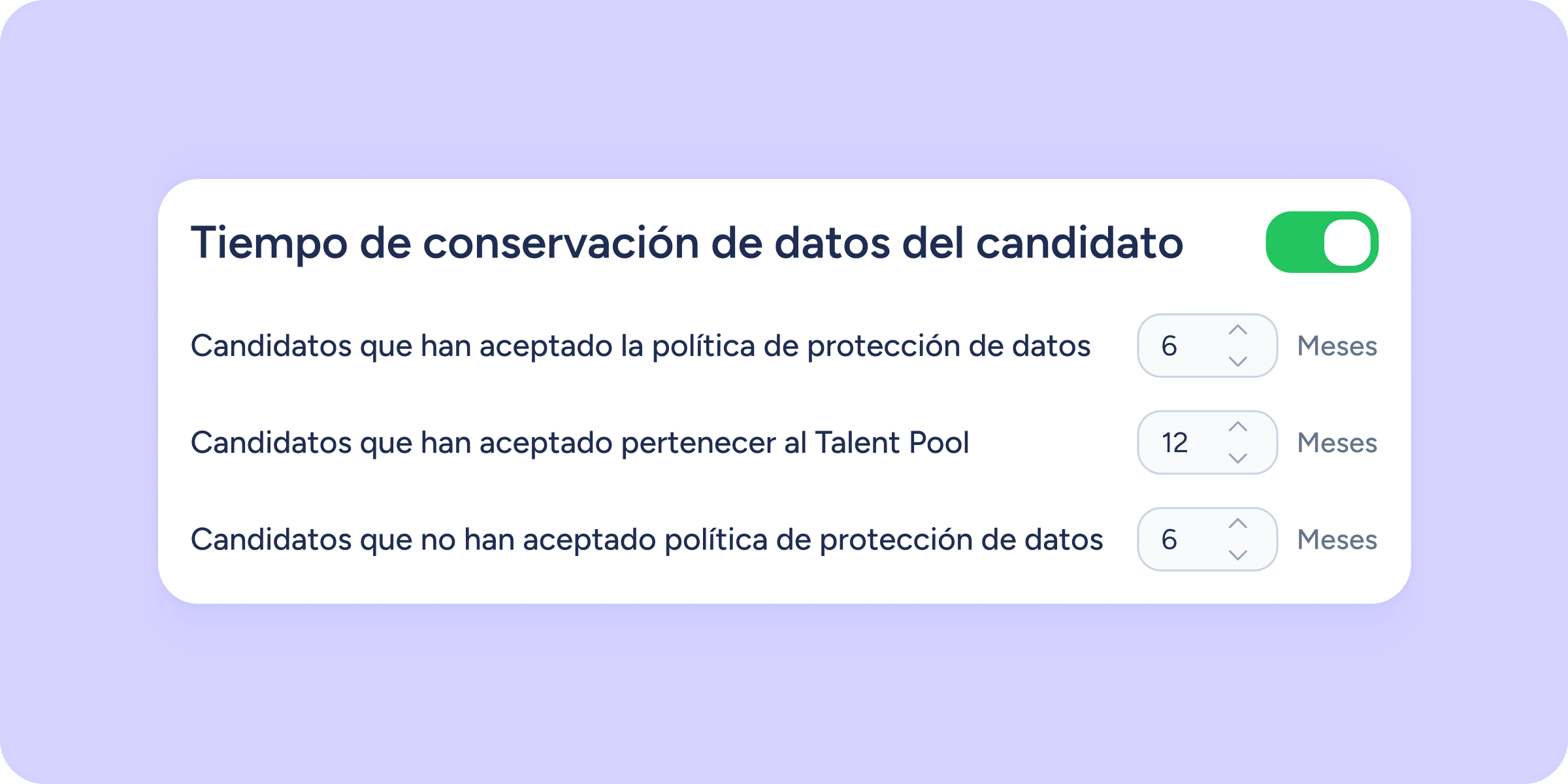Select the 'Candidatos que han aceptado la política' label
The height and width of the screenshot is (784, 1568).
pos(640,346)
